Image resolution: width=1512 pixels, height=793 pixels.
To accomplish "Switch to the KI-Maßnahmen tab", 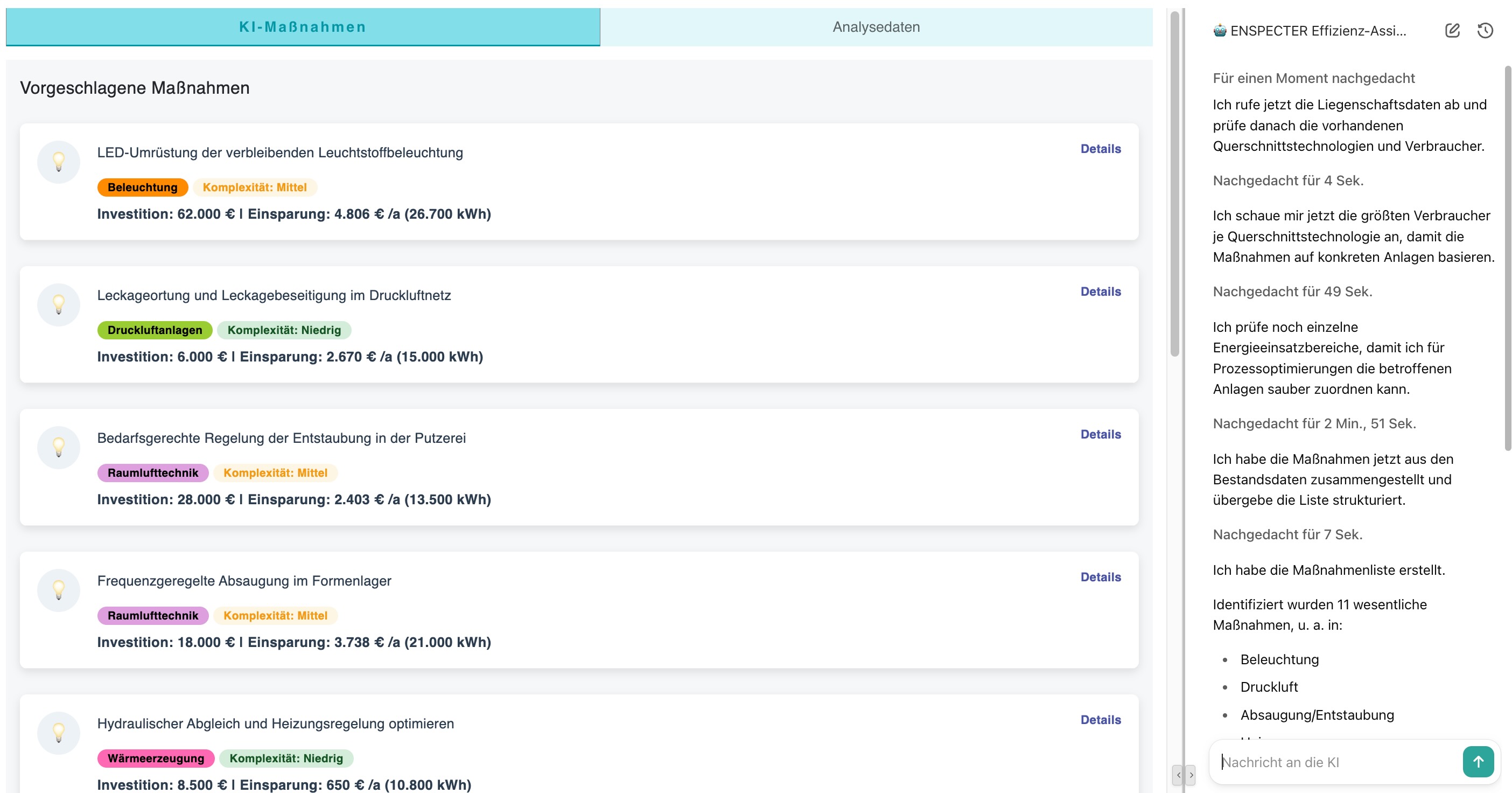I will 303,27.
